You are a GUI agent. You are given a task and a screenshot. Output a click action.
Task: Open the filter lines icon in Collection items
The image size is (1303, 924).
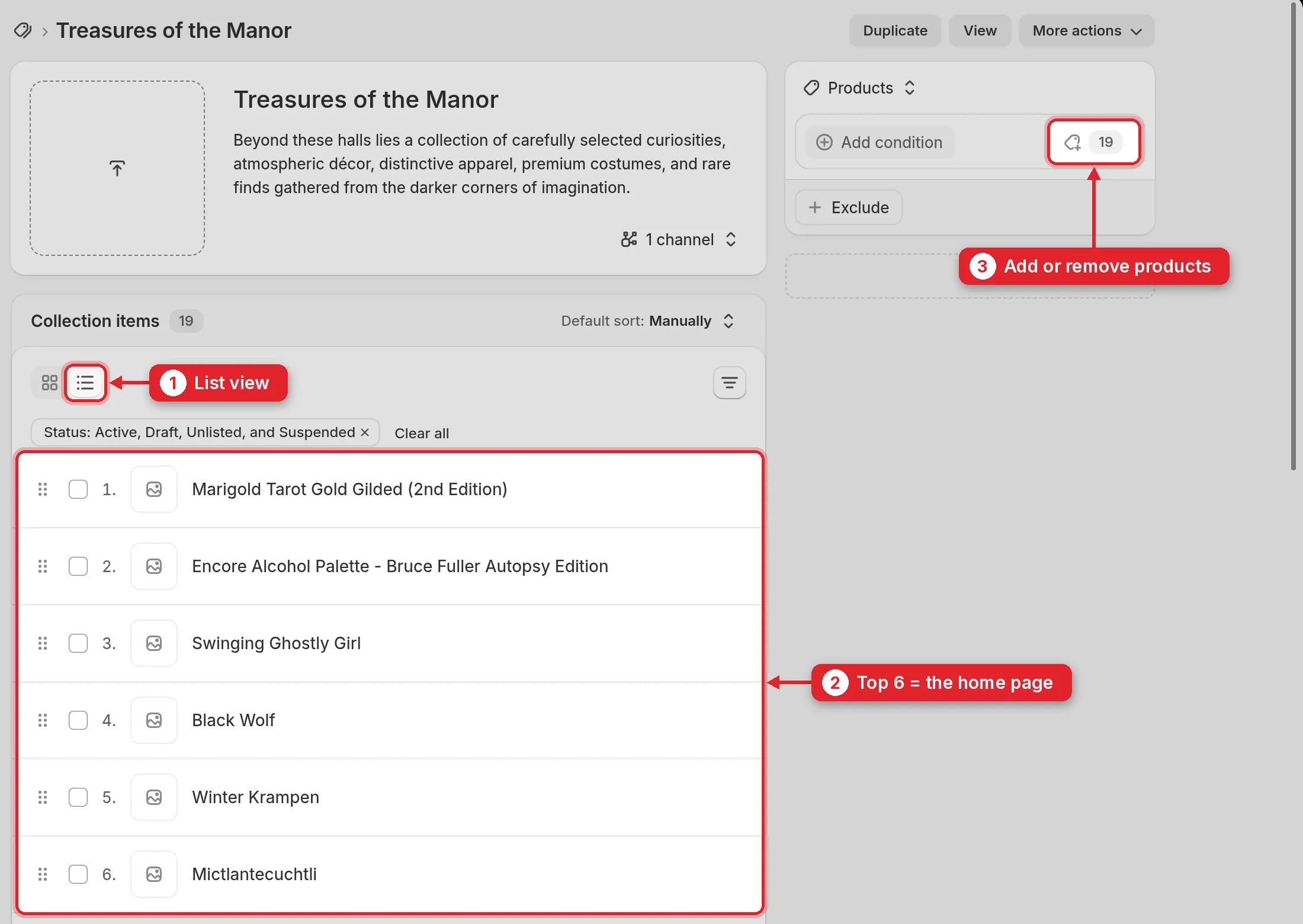point(729,383)
